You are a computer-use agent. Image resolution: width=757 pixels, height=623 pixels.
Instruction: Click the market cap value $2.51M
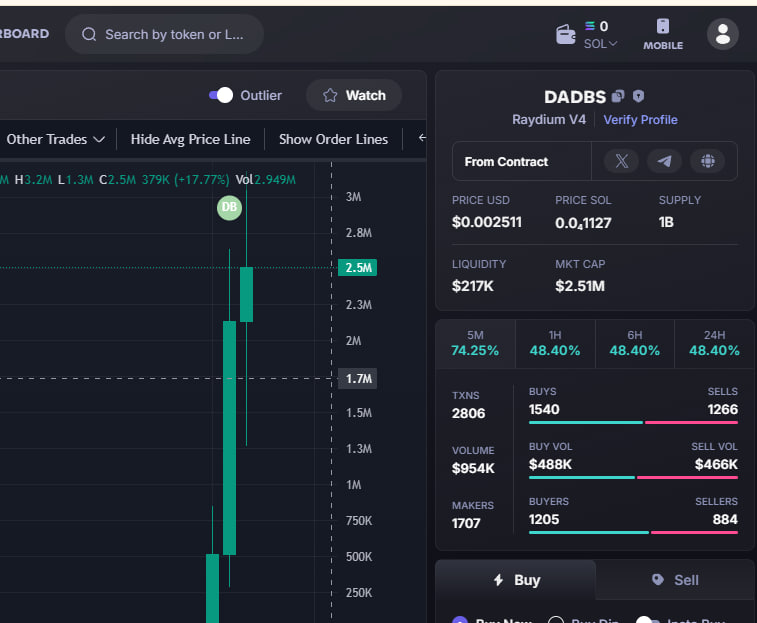click(x=579, y=286)
